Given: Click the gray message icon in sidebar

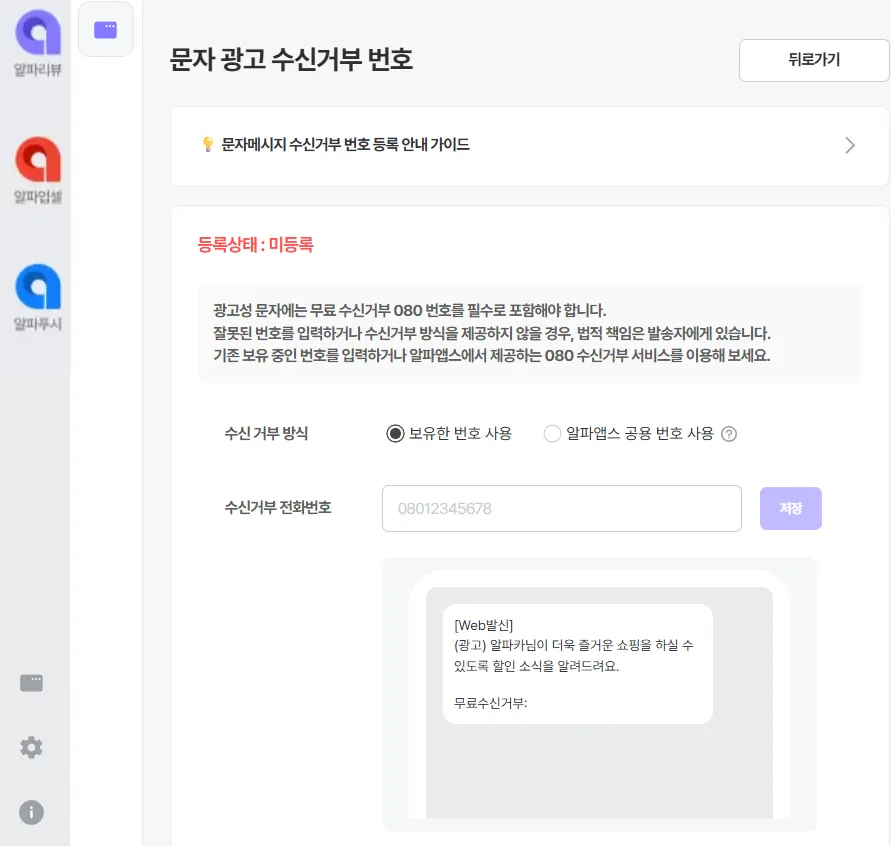Looking at the screenshot, I should click(x=31, y=683).
